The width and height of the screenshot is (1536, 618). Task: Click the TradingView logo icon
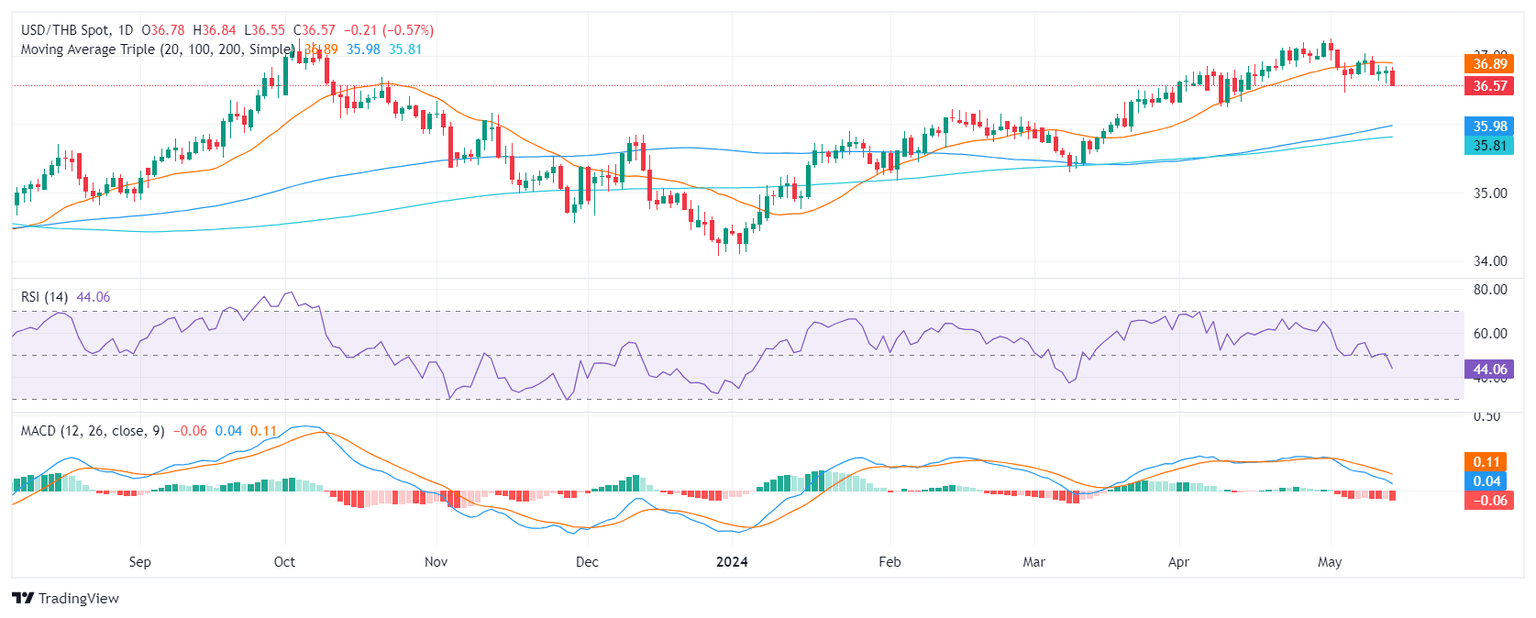pyautogui.click(x=22, y=598)
